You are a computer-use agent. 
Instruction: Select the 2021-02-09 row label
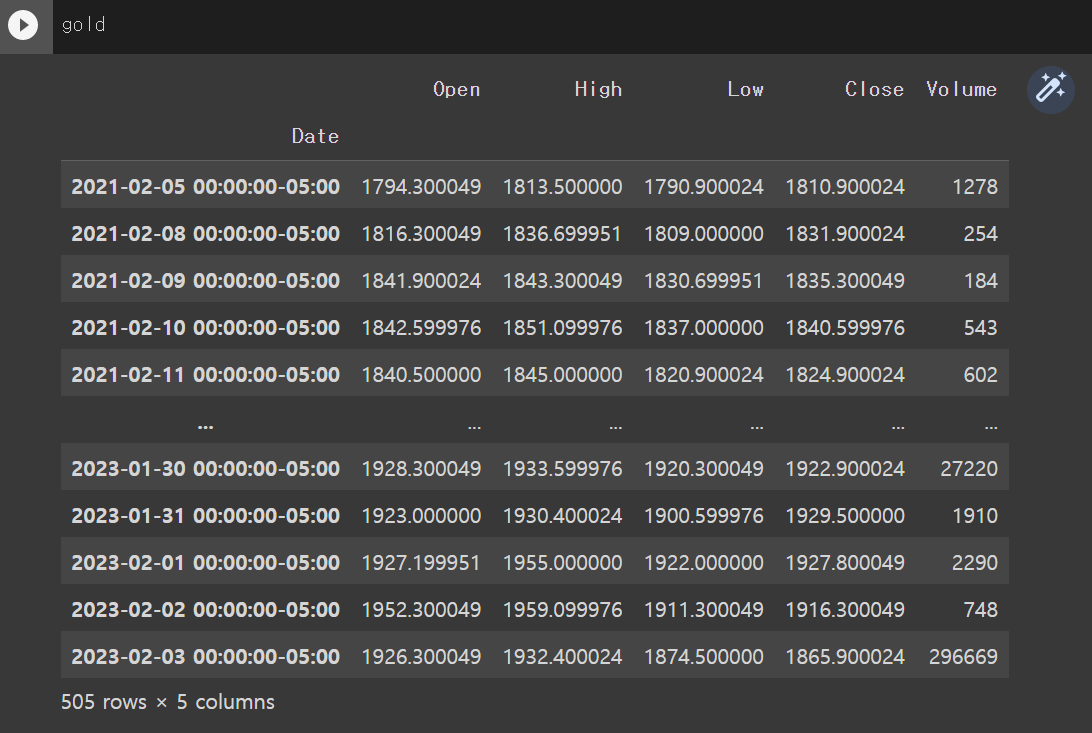click(x=205, y=281)
